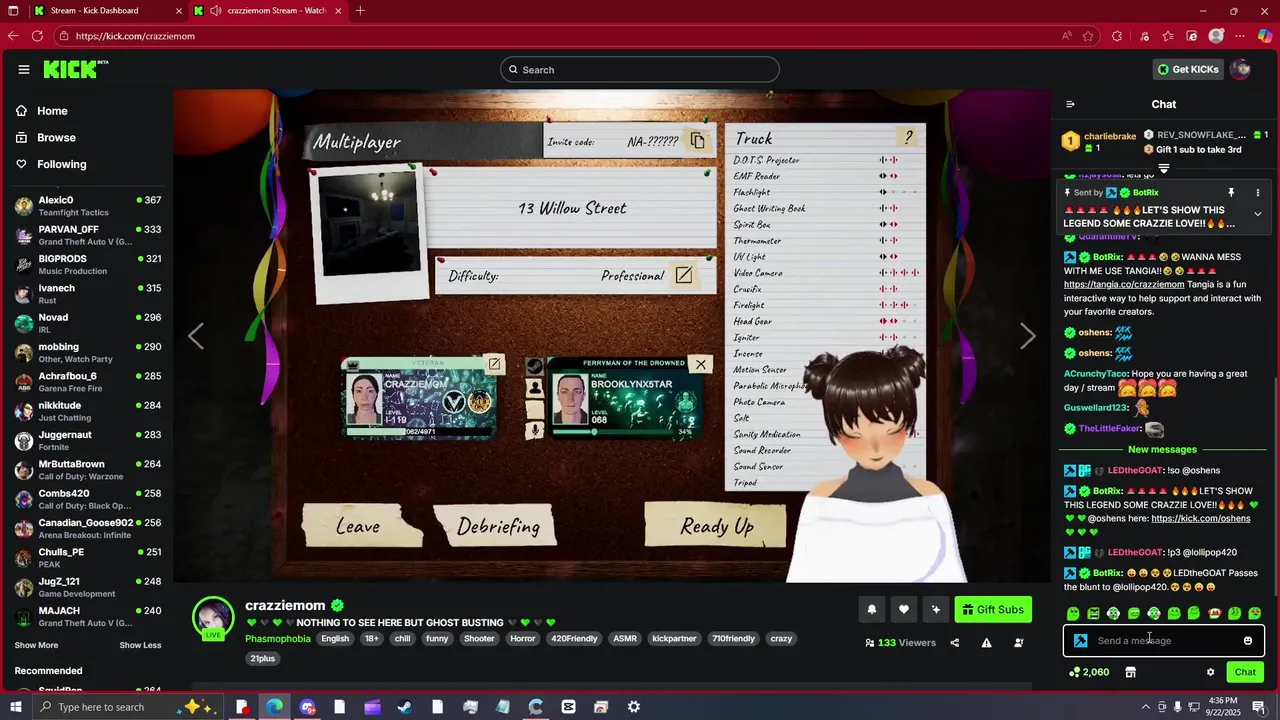Click the pin icon on BotRix pinned message

1231,193
